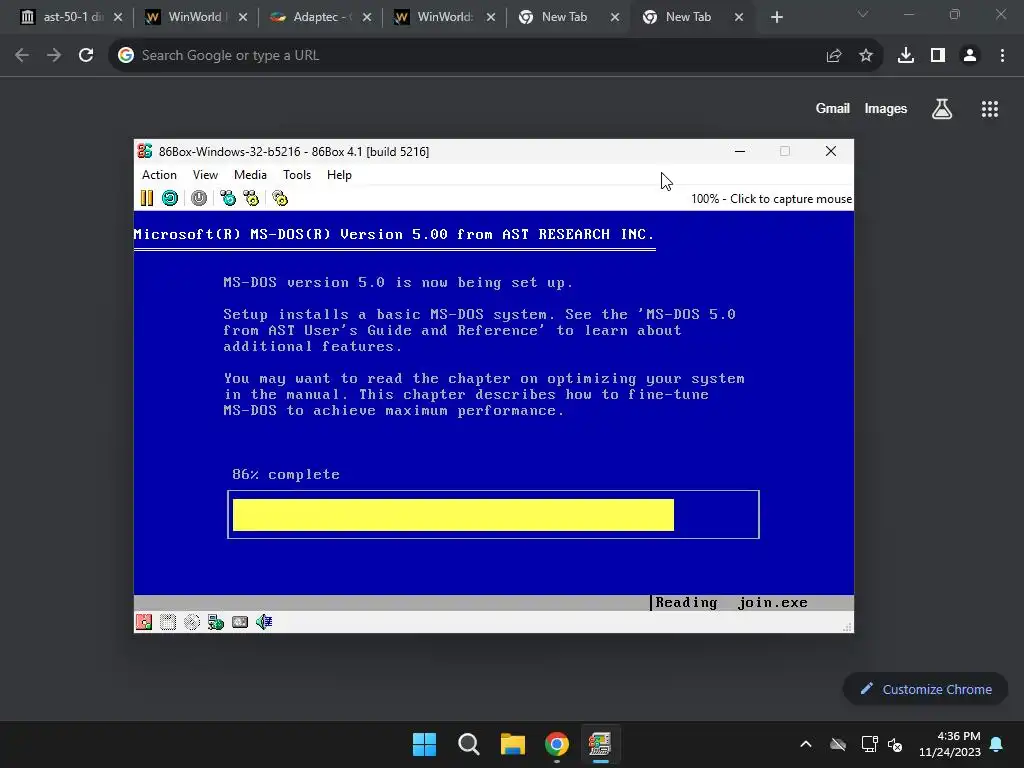The width and height of the screenshot is (1024, 768).
Task: Open a new Chrome tab with plus button
Action: (776, 18)
